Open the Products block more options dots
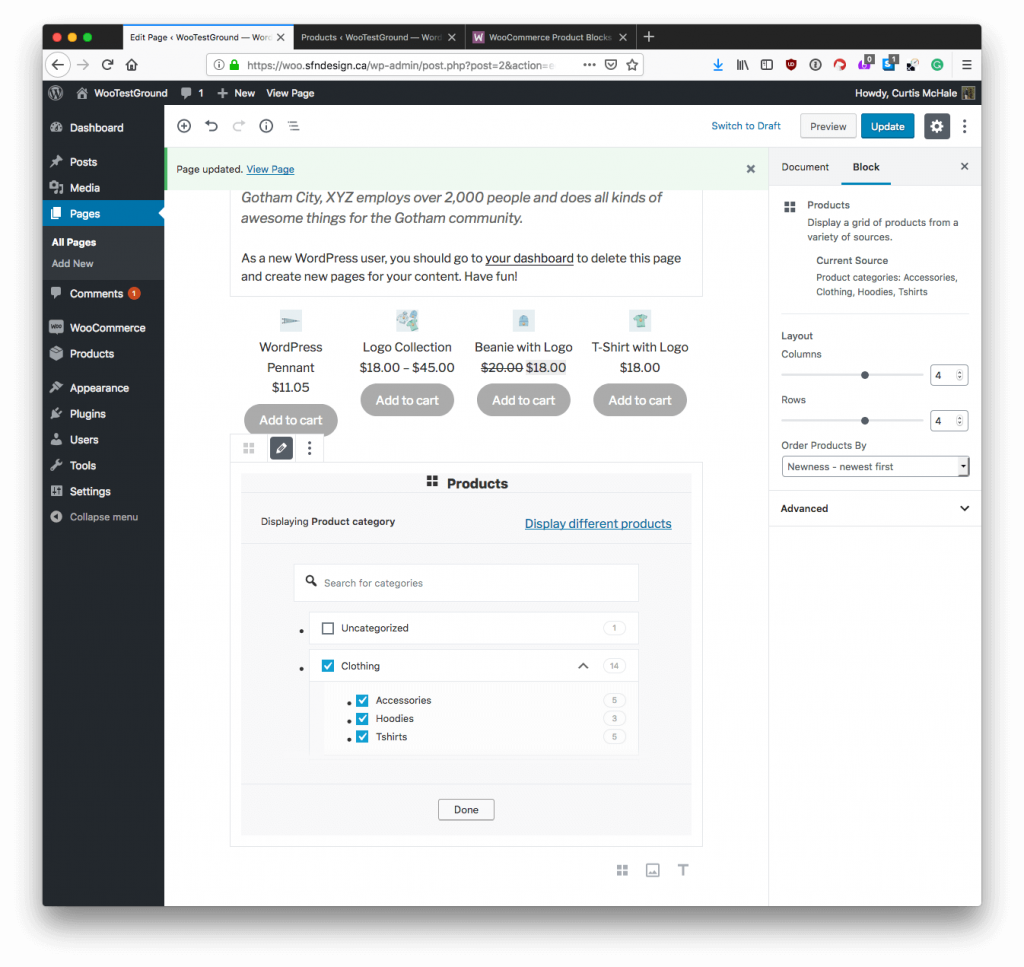This screenshot has height=967, width=1024. (310, 448)
